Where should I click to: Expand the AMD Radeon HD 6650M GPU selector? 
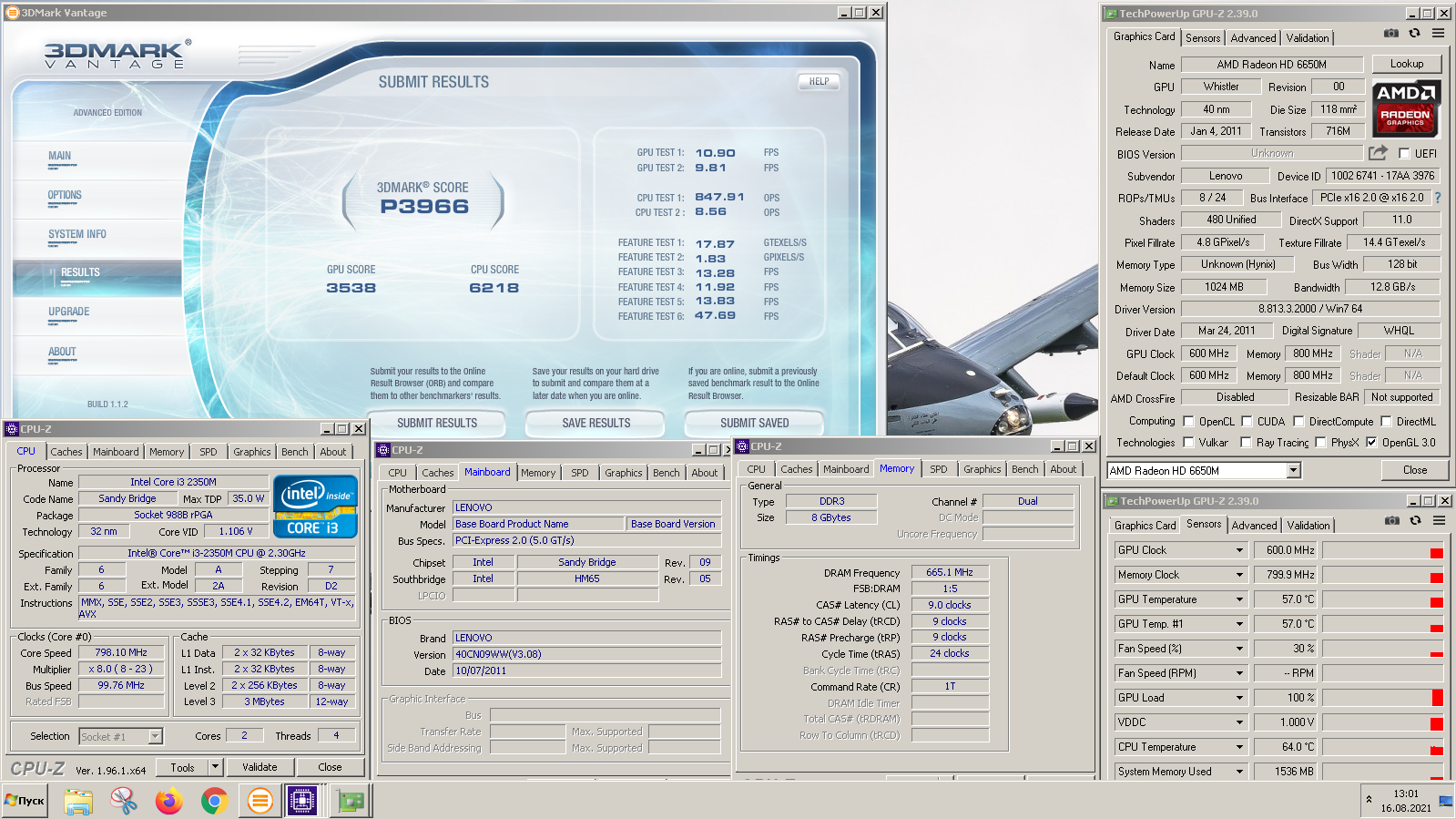(1293, 470)
